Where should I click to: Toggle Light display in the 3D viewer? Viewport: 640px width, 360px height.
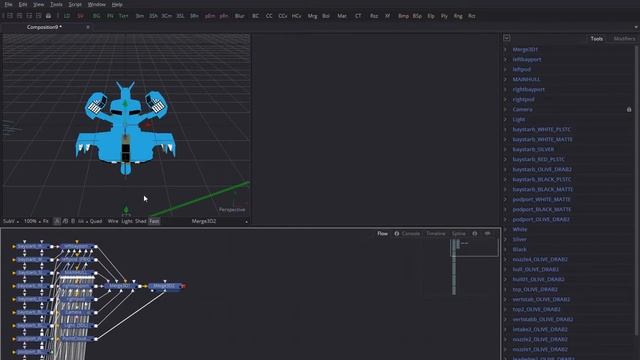[x=127, y=221]
